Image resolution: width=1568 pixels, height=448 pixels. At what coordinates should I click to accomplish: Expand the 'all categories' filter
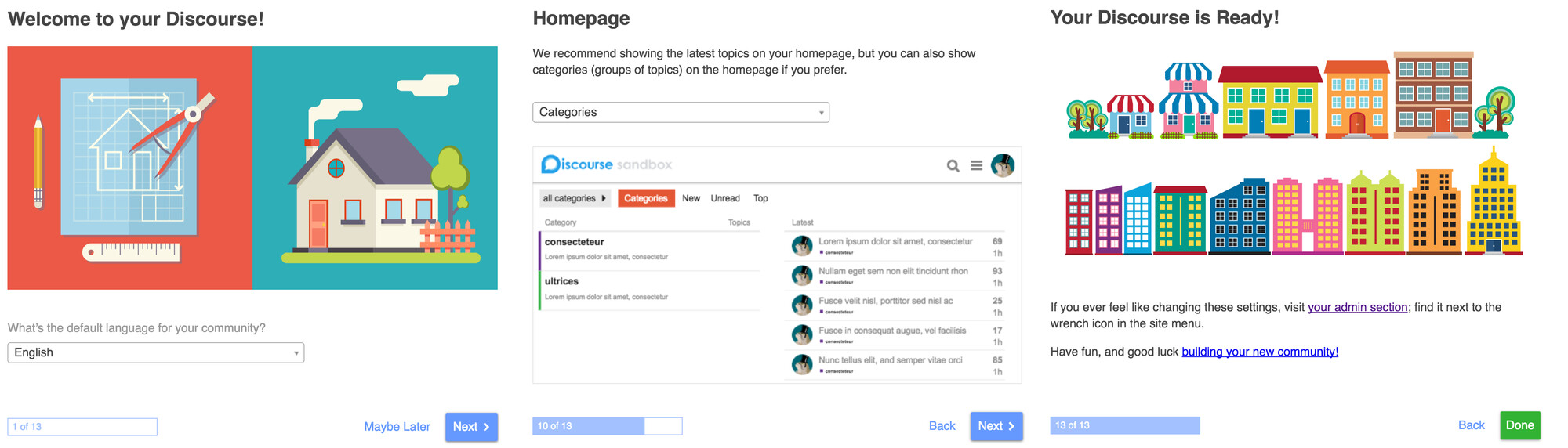[575, 198]
